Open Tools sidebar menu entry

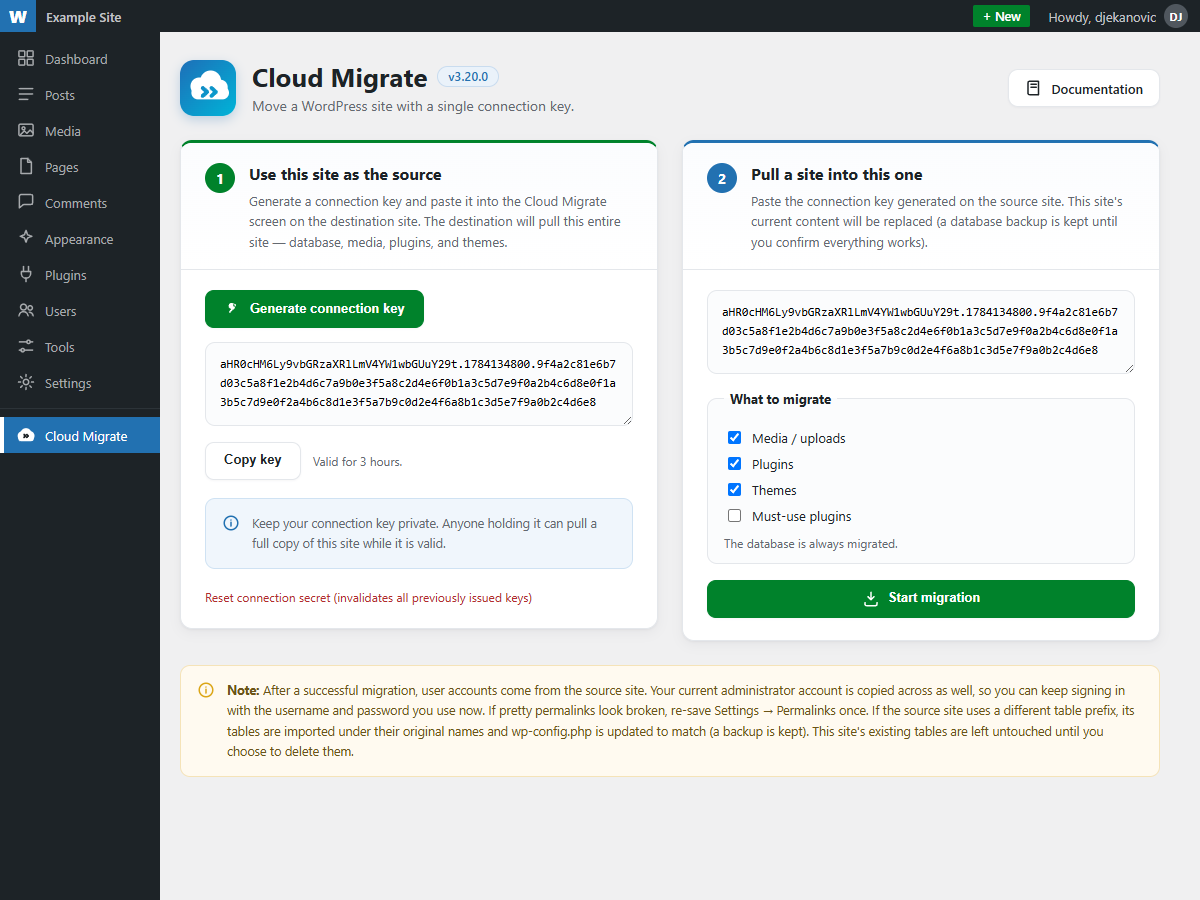80,347
